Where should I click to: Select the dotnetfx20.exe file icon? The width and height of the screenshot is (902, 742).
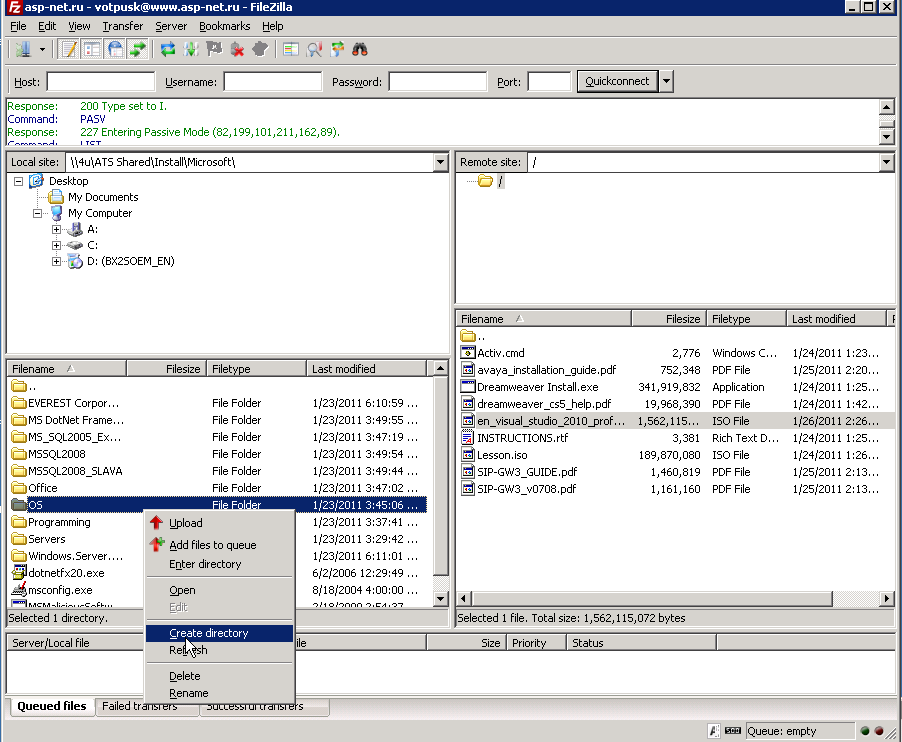pyautogui.click(x=19, y=572)
